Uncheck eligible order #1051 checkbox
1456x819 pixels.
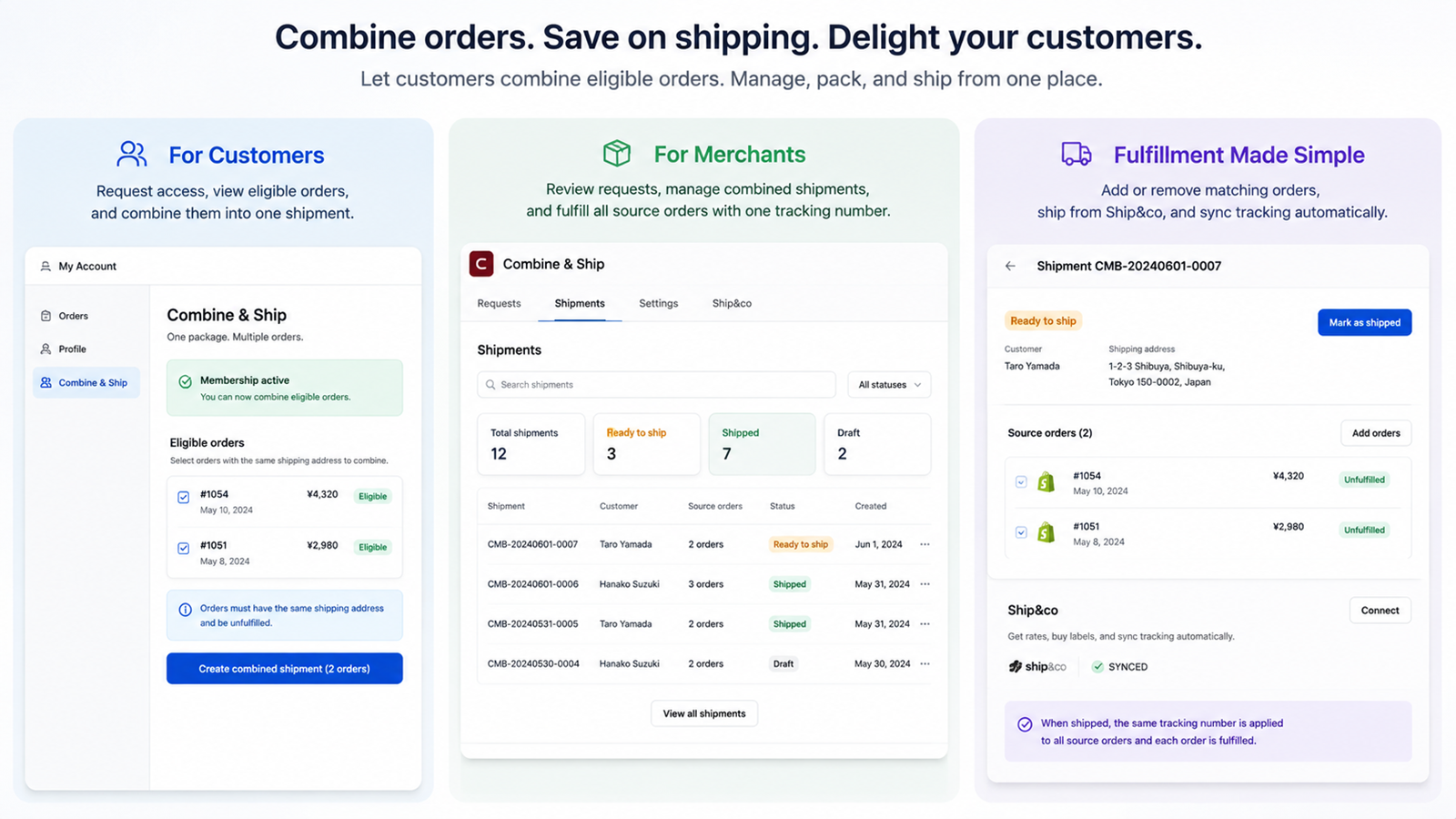point(184,548)
